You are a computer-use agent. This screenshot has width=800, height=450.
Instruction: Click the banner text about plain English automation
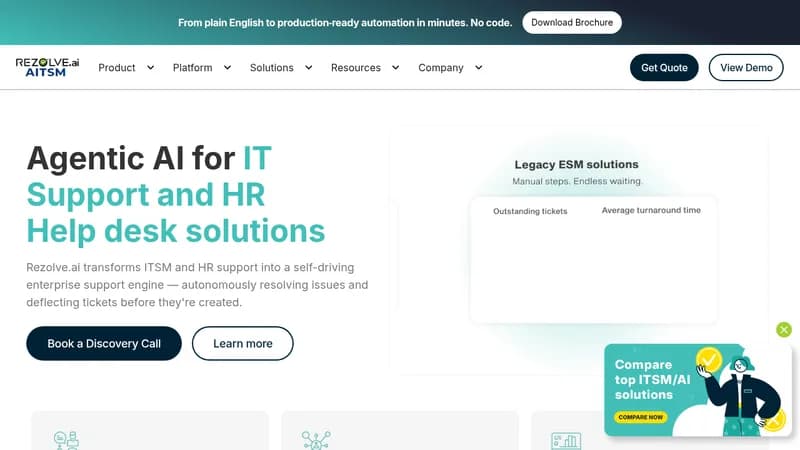(x=345, y=22)
